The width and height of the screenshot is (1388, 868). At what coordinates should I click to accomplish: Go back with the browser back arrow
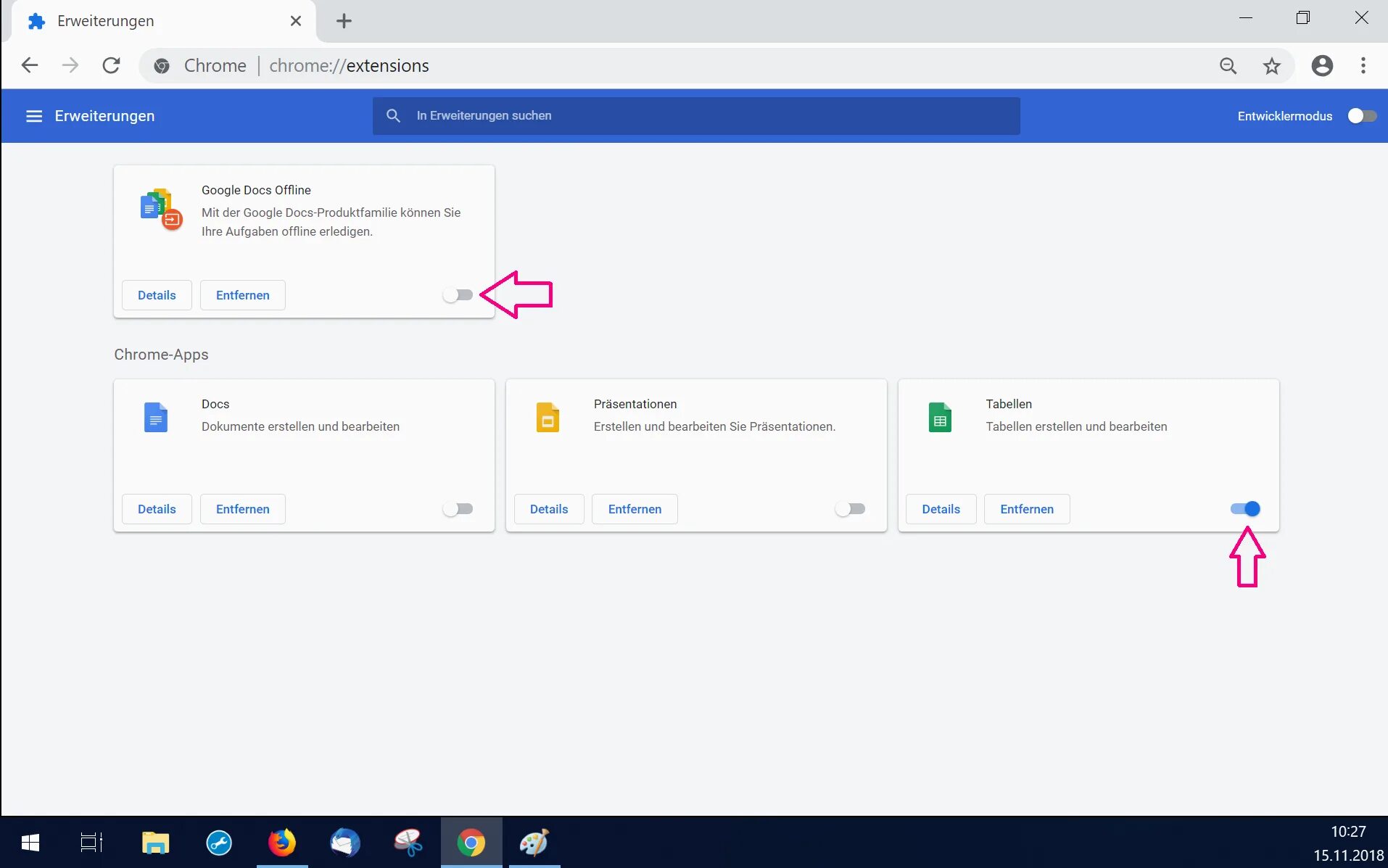30,66
